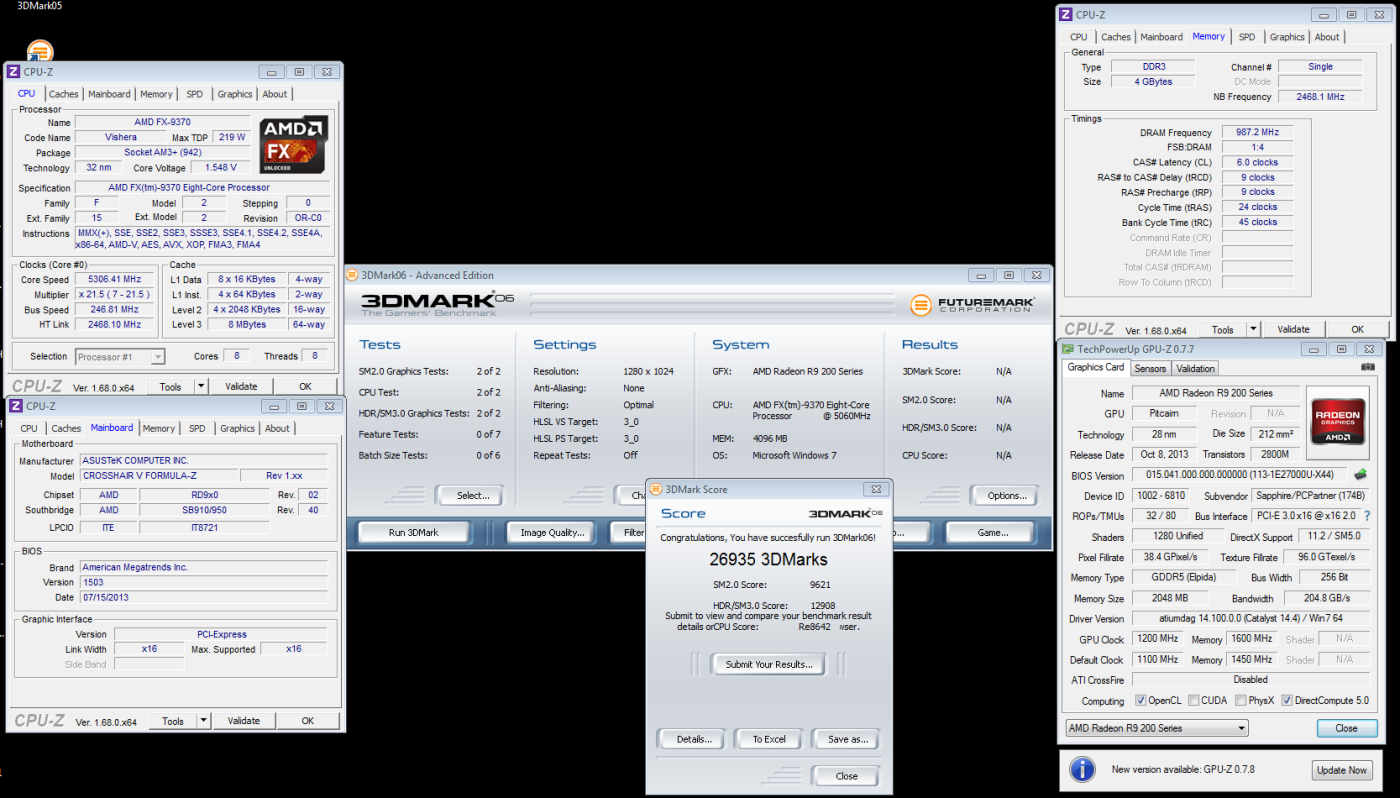Image resolution: width=1400 pixels, height=798 pixels.
Task: Click Validate in the CPU-Z Memory window
Action: tap(1293, 329)
